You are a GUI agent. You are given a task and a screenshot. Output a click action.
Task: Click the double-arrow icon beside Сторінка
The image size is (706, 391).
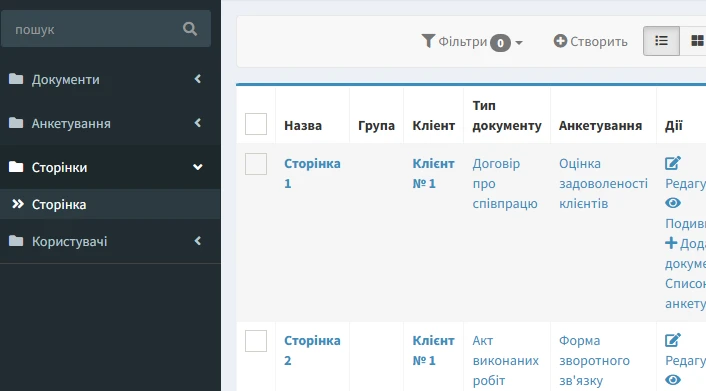coord(18,204)
